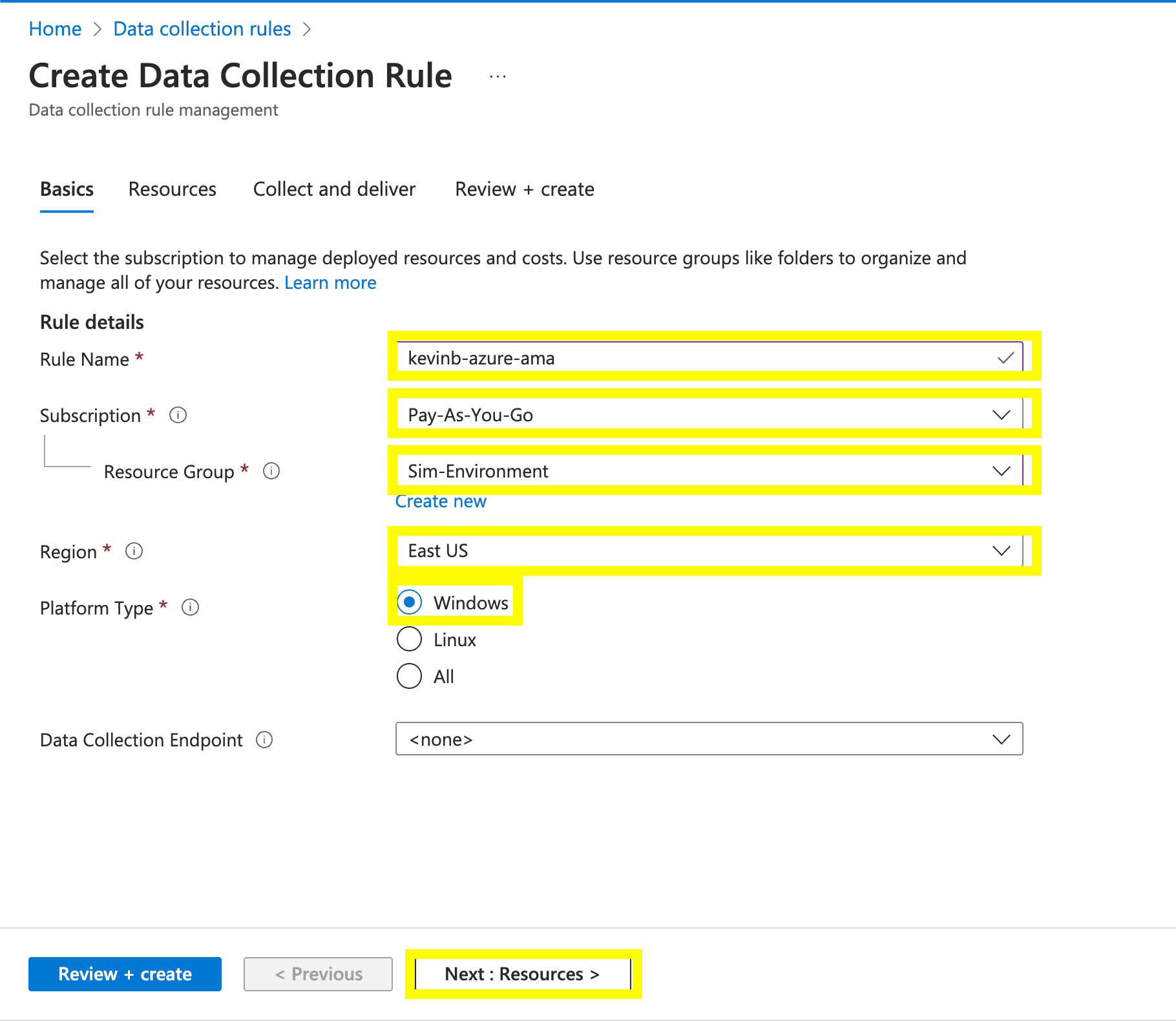Viewport: 1176px width, 1021px height.
Task: Expand the Subscription dropdown
Action: pos(708,415)
